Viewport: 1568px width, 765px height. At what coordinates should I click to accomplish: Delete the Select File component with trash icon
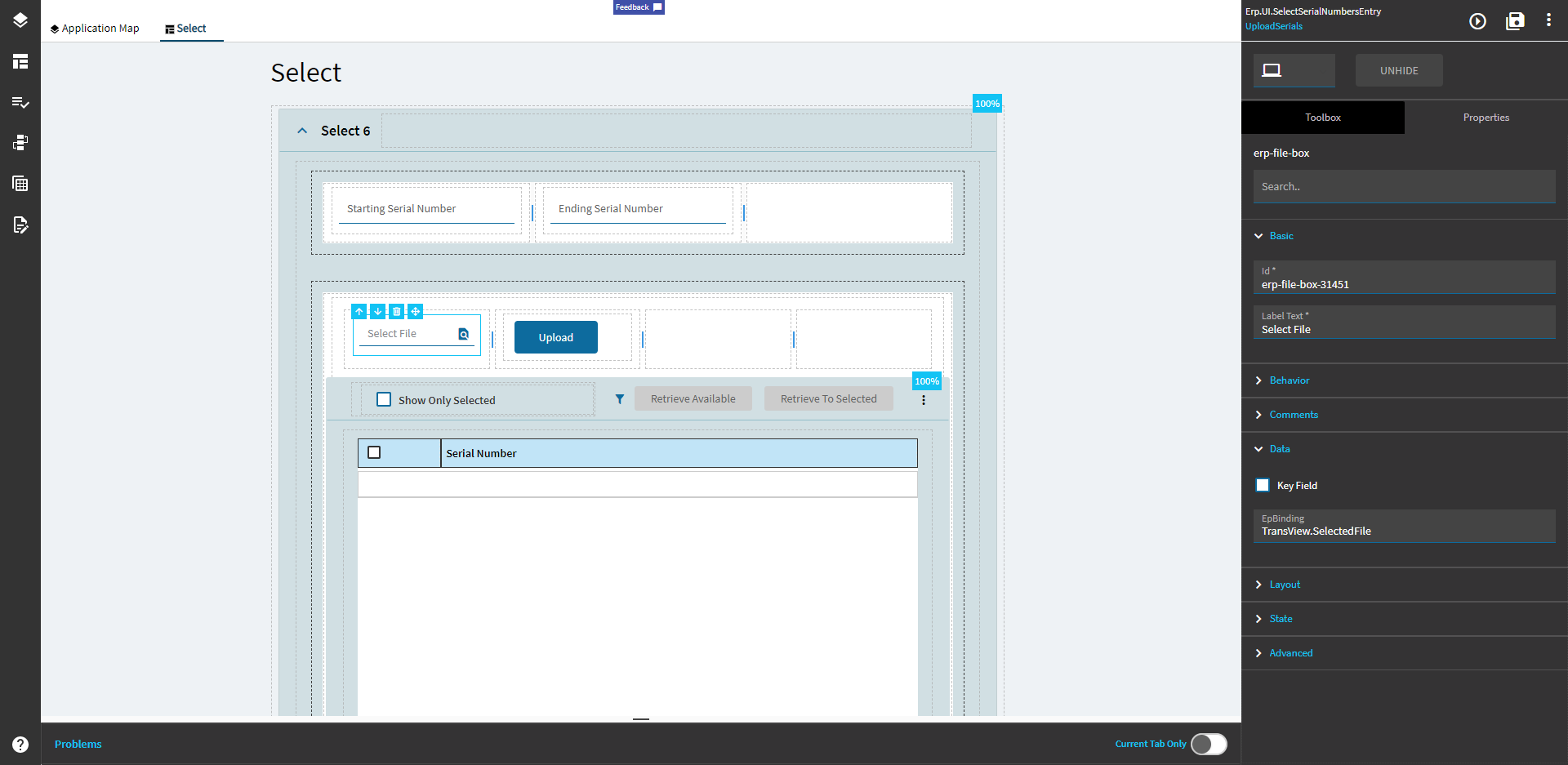397,312
